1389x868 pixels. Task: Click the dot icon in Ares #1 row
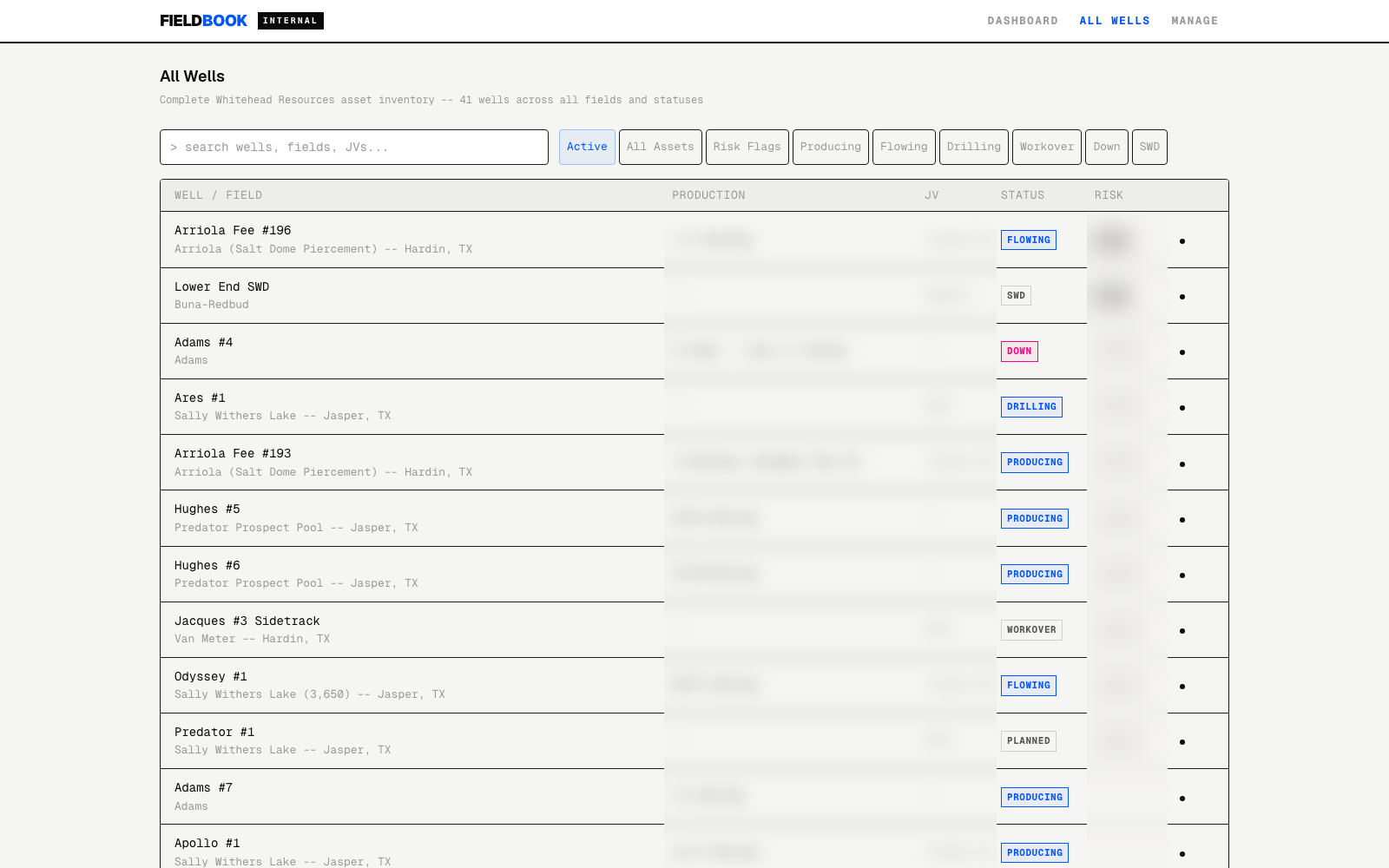click(x=1182, y=407)
